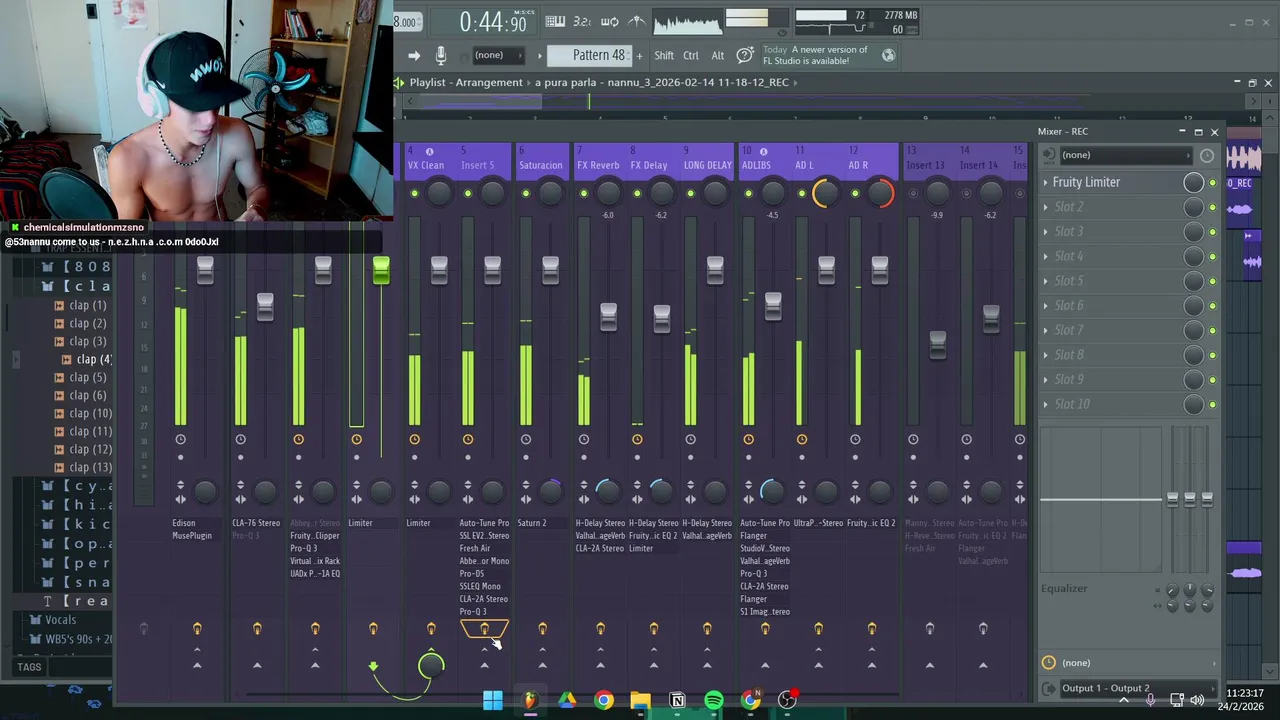This screenshot has width=1280, height=720.
Task: Click the metronome icon in top toolbar
Action: pos(637,21)
